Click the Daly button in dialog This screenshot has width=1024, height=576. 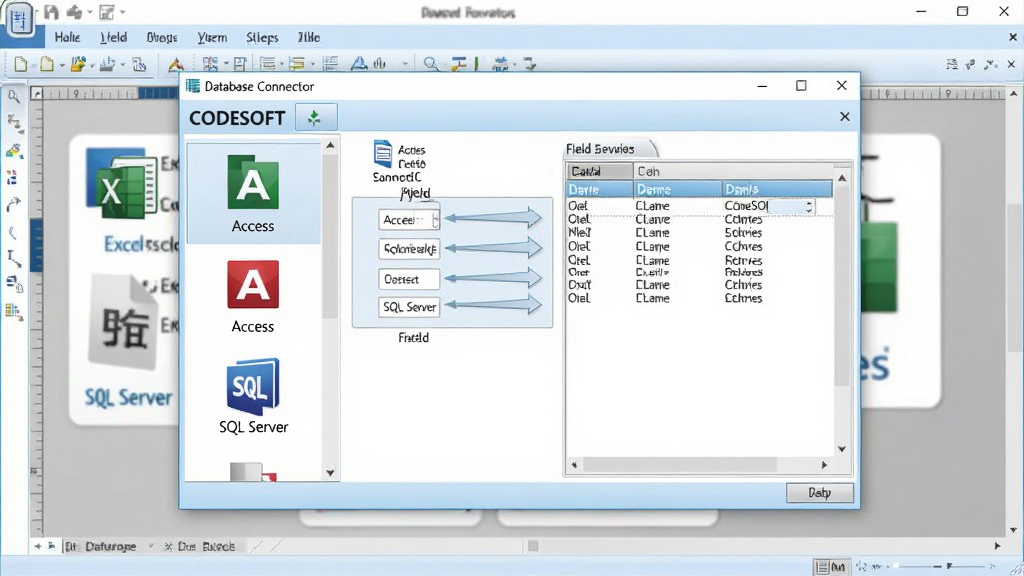click(820, 492)
